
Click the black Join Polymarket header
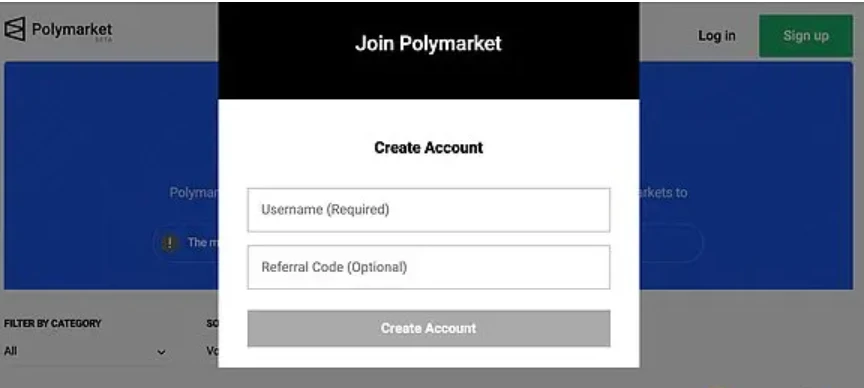(429, 51)
